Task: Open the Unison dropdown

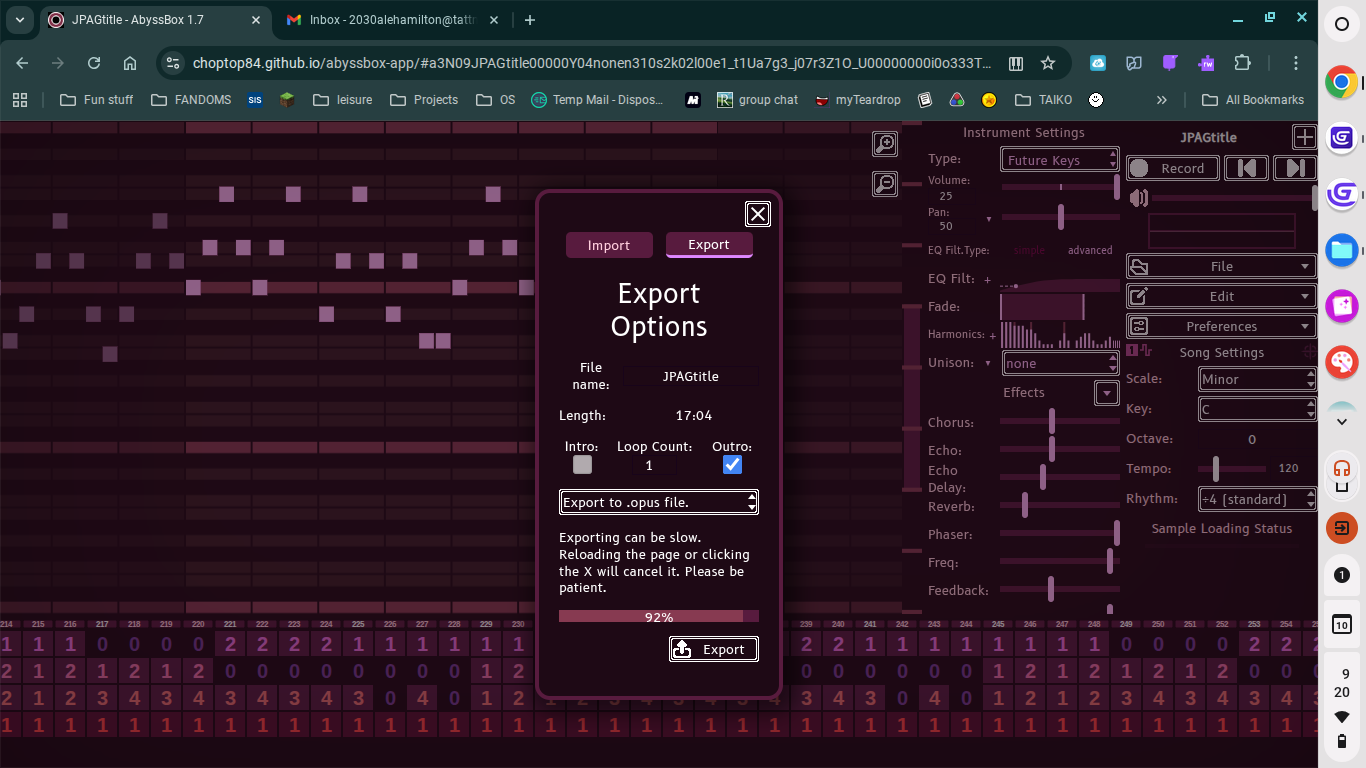Action: 1060,363
